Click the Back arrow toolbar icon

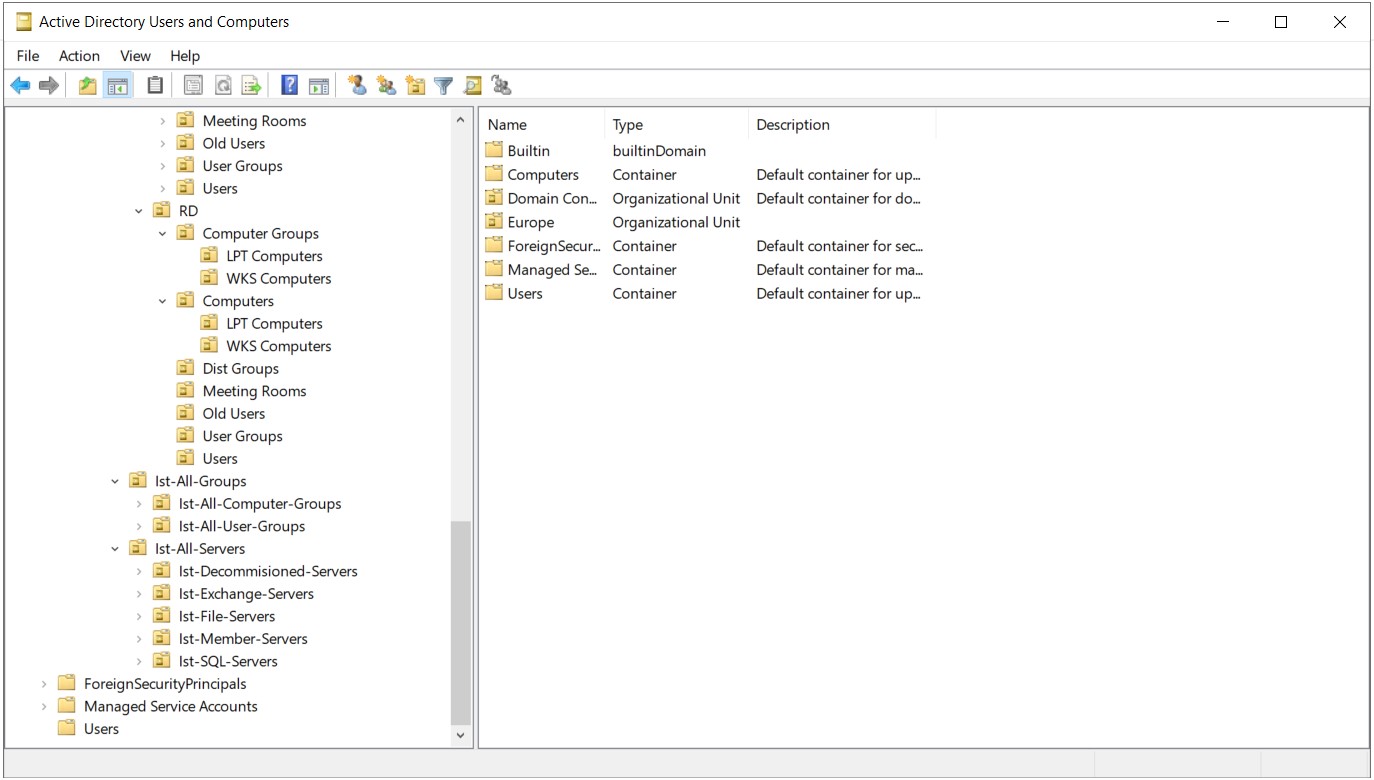[x=20, y=86]
